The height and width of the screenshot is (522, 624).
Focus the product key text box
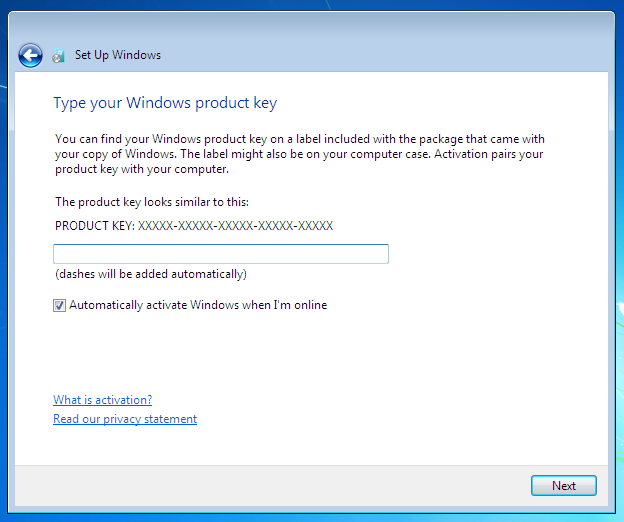coord(221,254)
